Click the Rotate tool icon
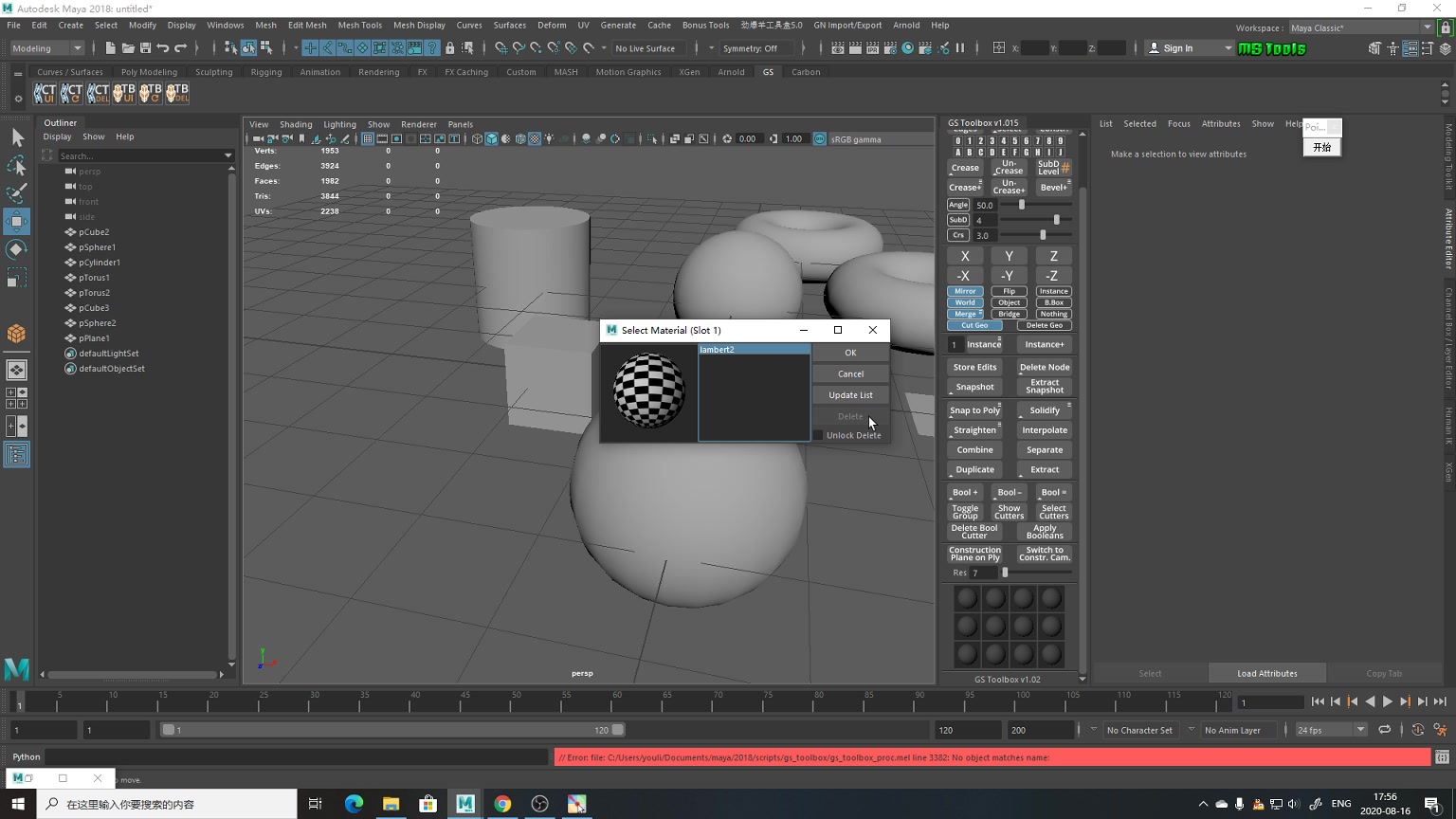The width and height of the screenshot is (1456, 819). point(16,249)
